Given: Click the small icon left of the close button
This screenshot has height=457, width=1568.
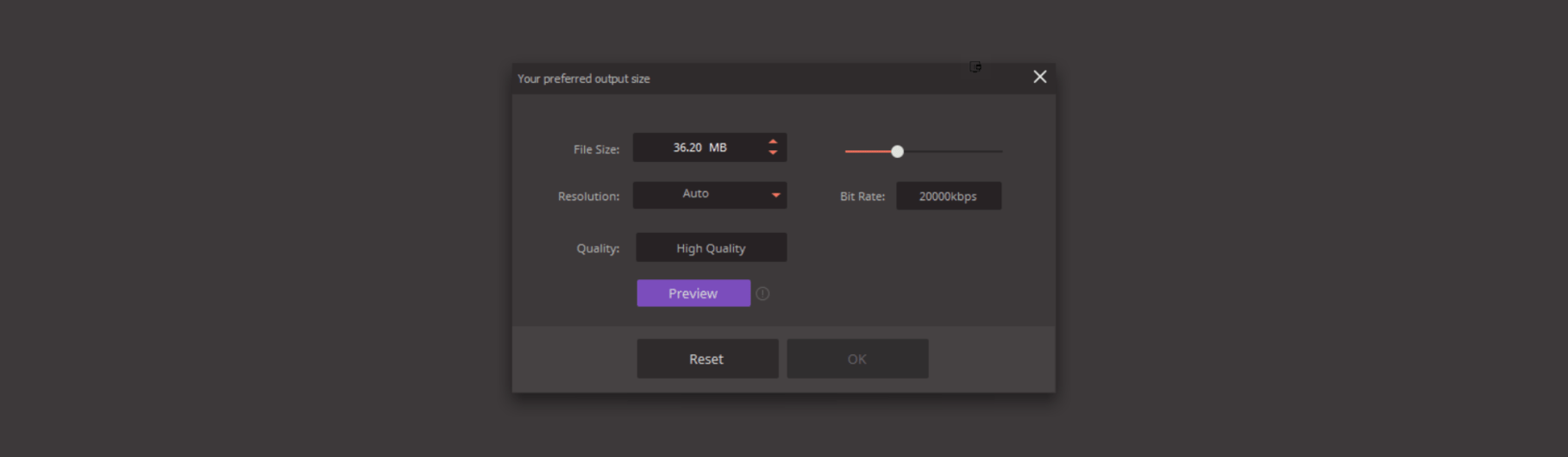Looking at the screenshot, I should 975,66.
